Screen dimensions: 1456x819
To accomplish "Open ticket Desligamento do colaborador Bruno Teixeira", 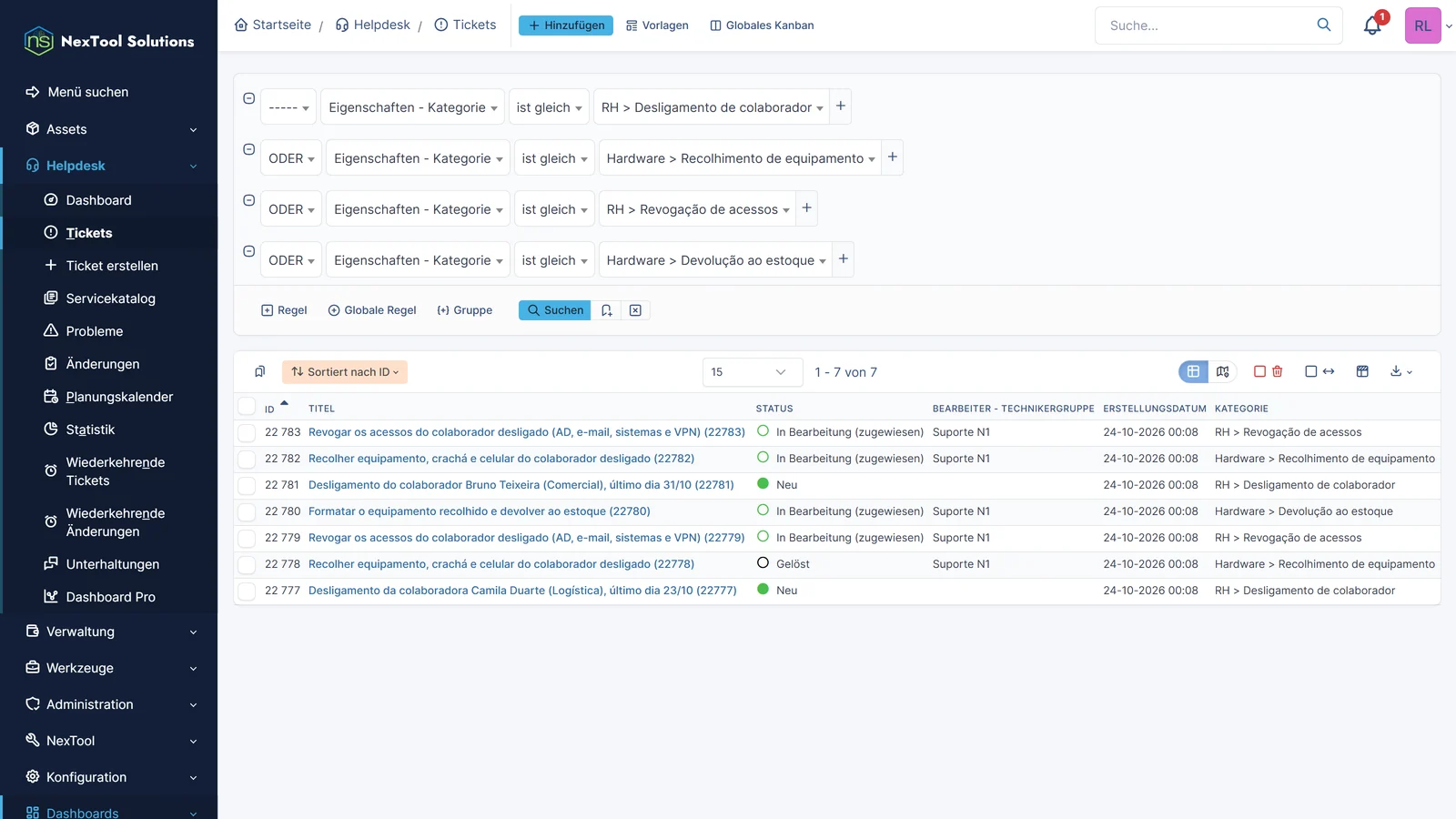I will pos(521,485).
